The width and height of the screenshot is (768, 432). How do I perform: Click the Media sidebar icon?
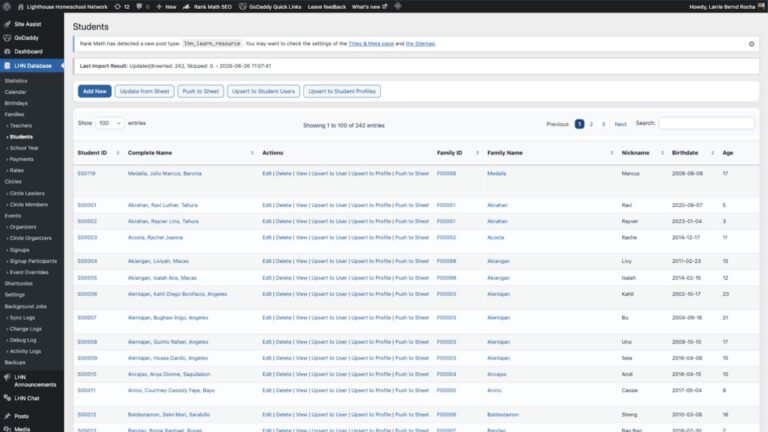(x=7, y=429)
